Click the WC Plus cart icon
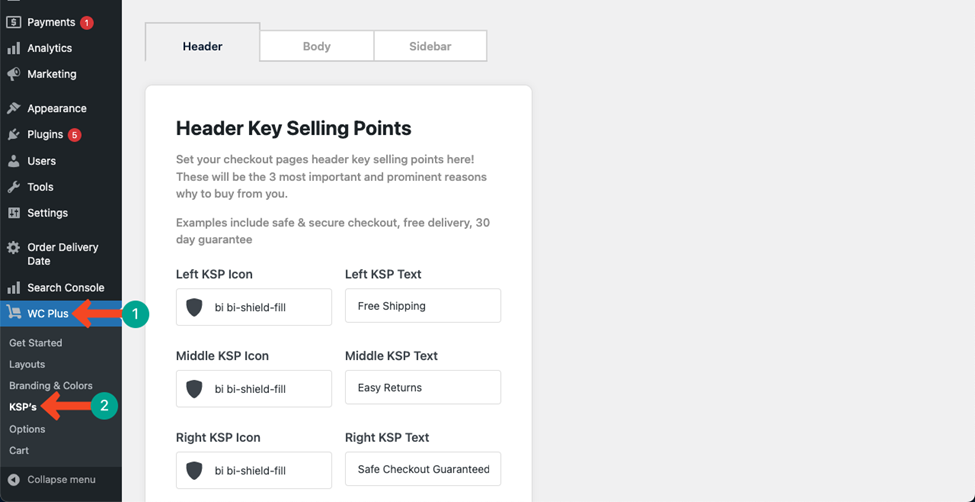This screenshot has height=502, width=975. tap(14, 313)
